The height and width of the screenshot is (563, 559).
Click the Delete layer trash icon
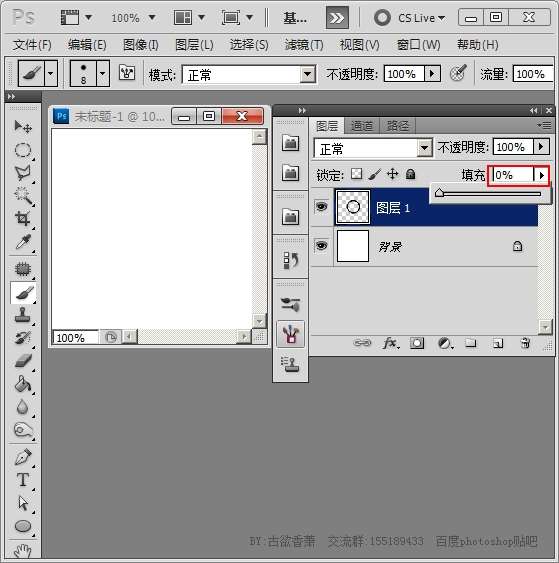pyautogui.click(x=525, y=344)
